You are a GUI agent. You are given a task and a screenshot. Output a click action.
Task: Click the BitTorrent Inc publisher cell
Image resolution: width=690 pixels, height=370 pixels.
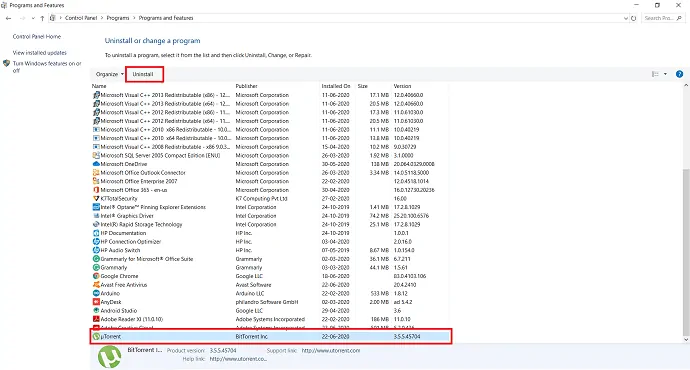point(252,337)
